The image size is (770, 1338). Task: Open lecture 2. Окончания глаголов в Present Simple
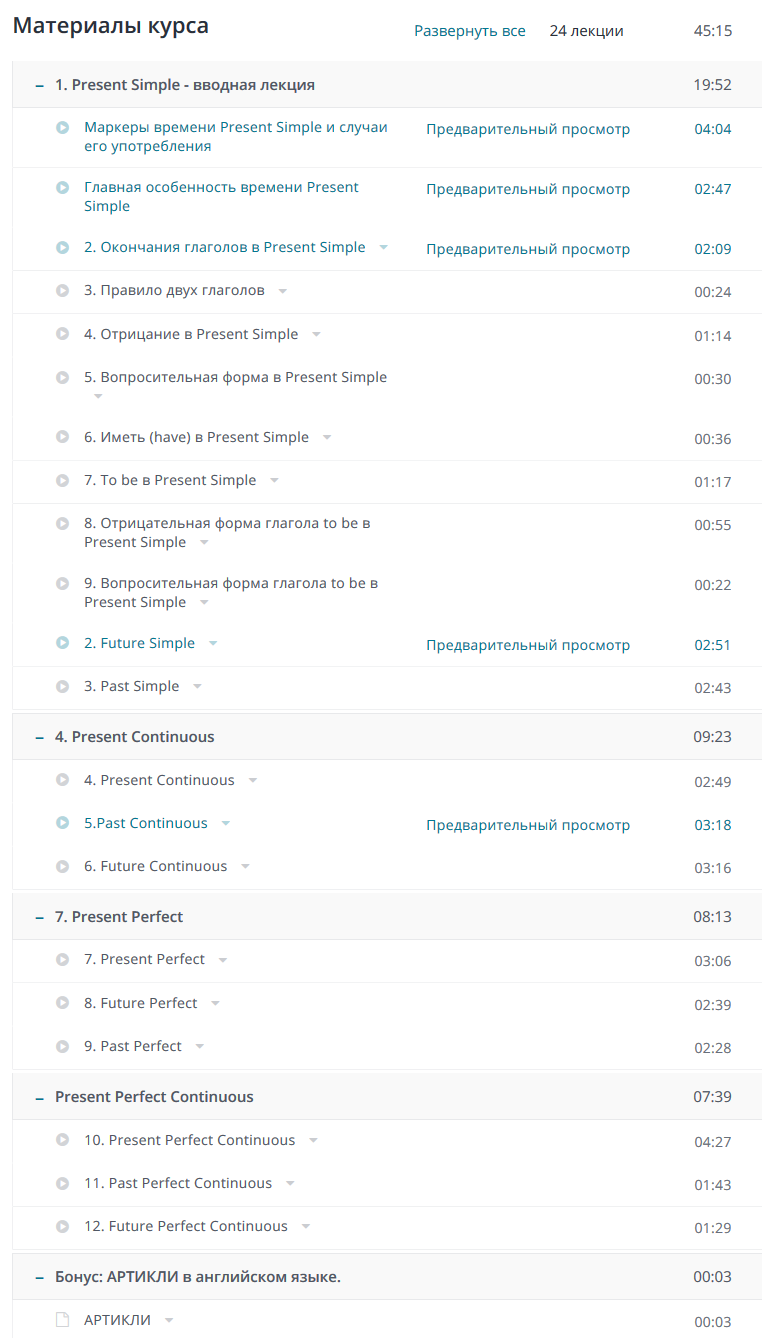[225, 247]
